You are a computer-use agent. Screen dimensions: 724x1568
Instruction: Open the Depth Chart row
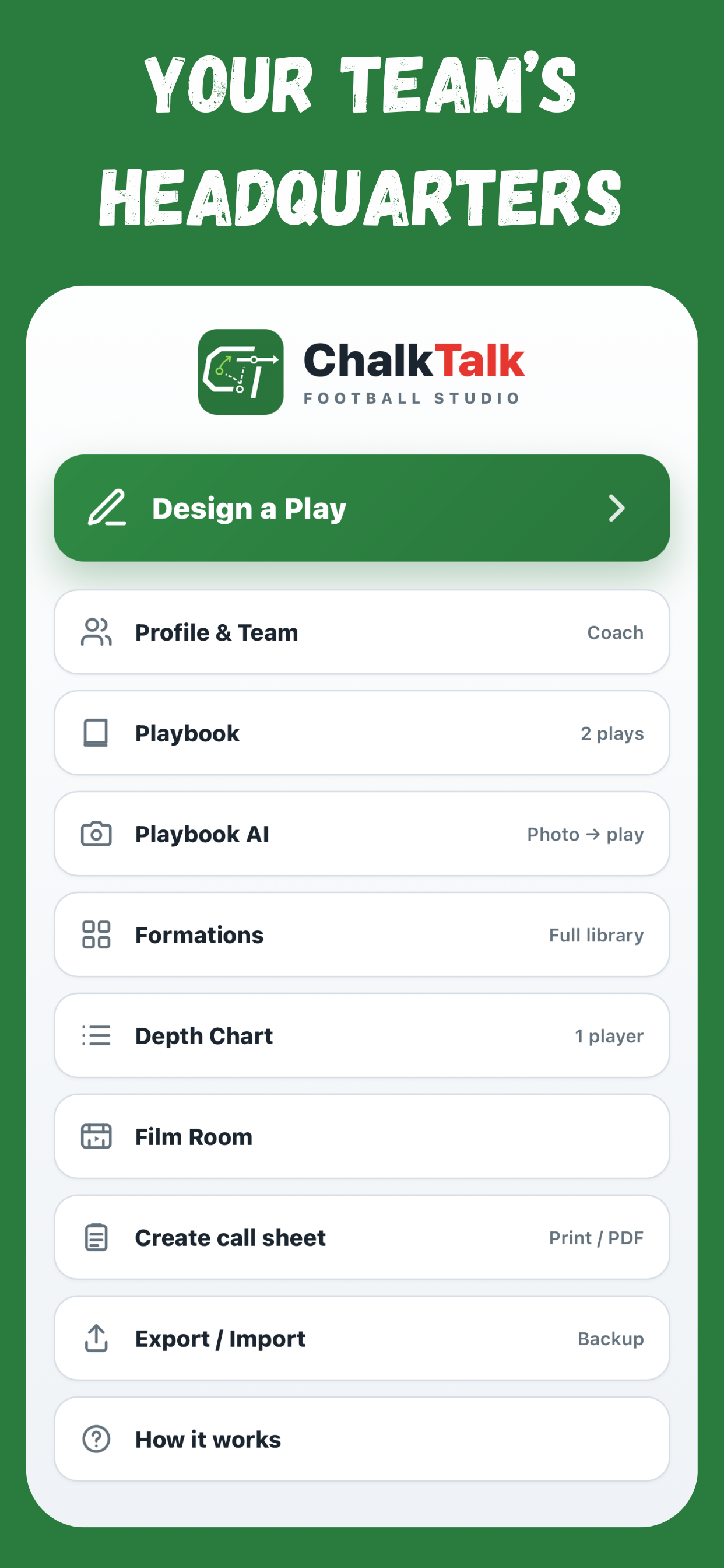pyautogui.click(x=362, y=1035)
